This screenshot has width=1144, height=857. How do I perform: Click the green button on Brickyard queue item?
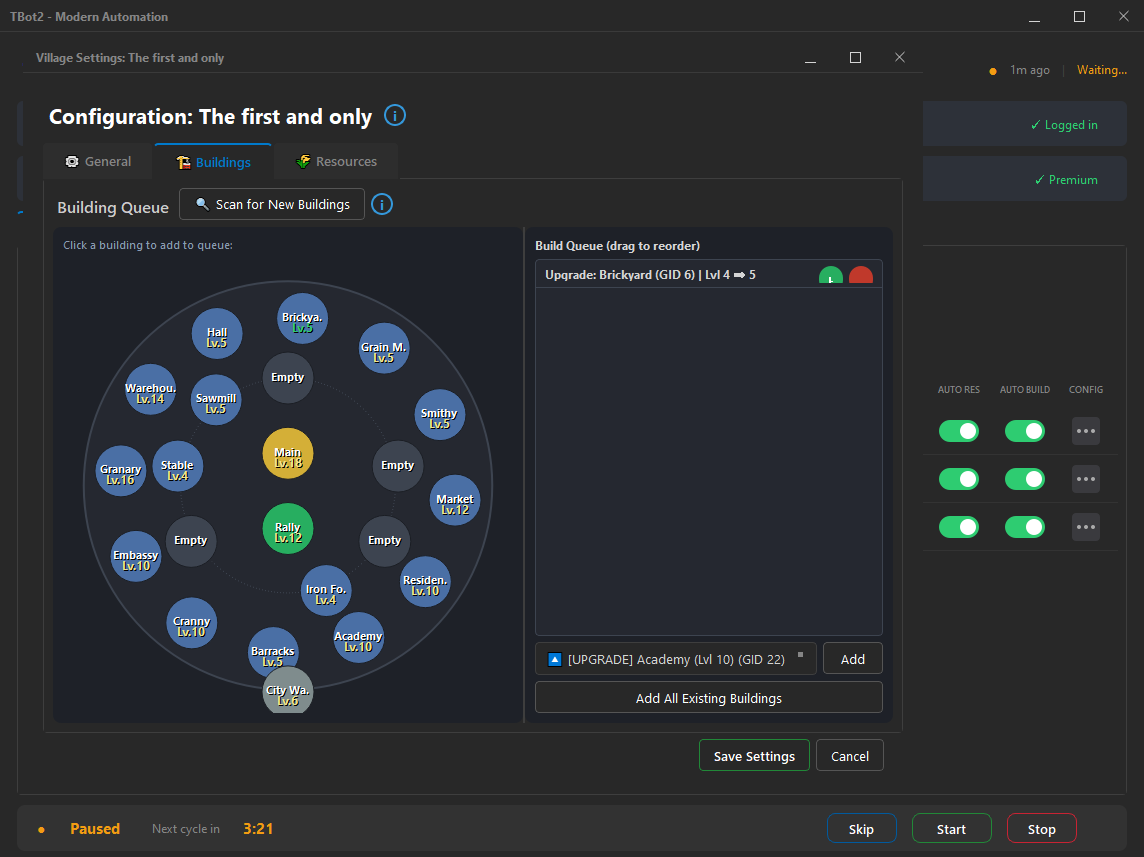[831, 277]
